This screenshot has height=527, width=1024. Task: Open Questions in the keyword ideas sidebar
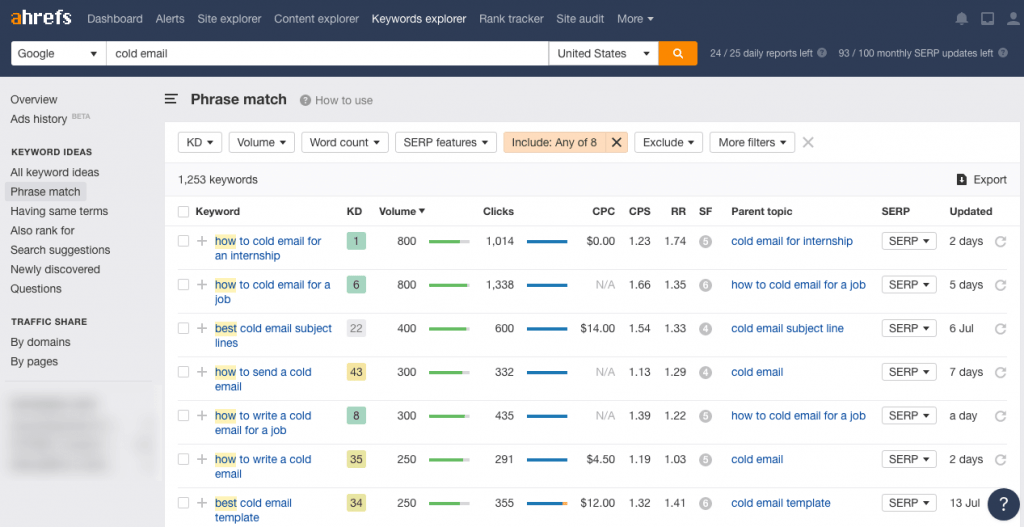point(36,288)
